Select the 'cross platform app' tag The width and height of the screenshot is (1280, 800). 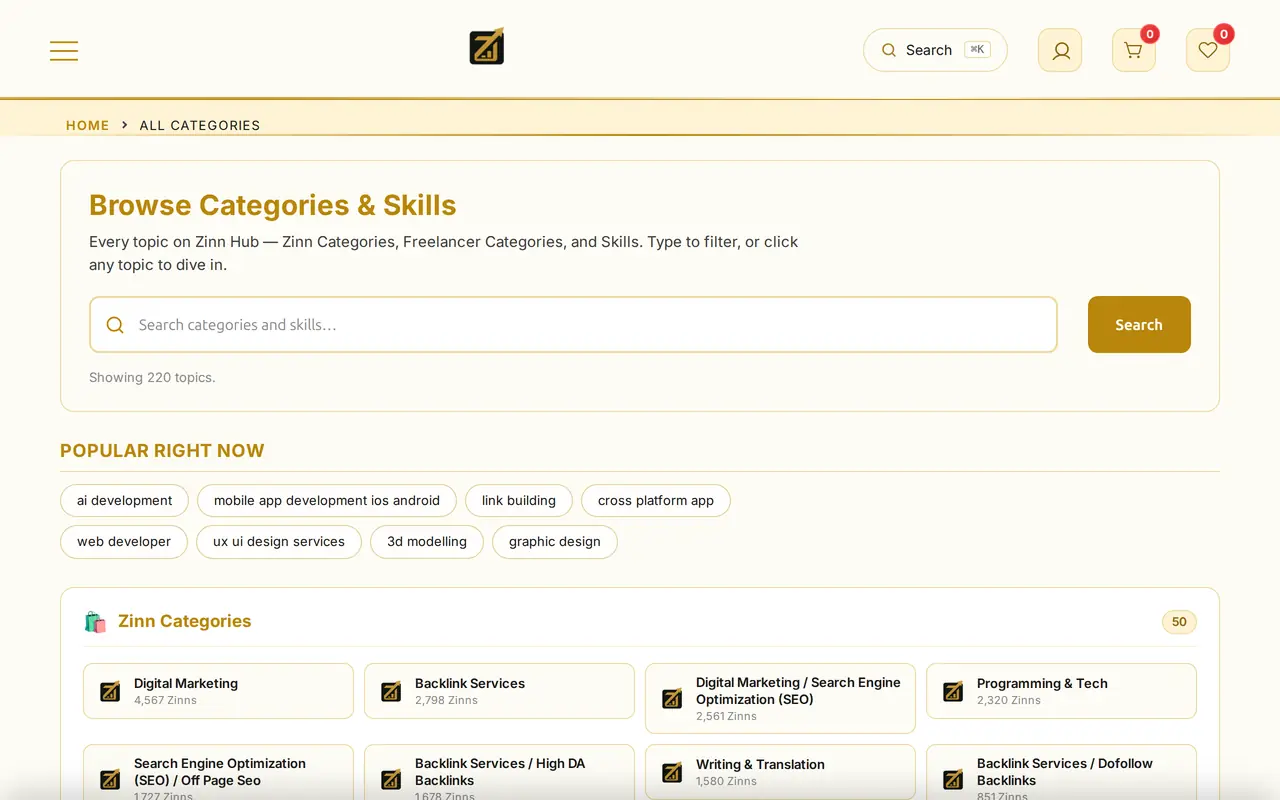click(656, 500)
